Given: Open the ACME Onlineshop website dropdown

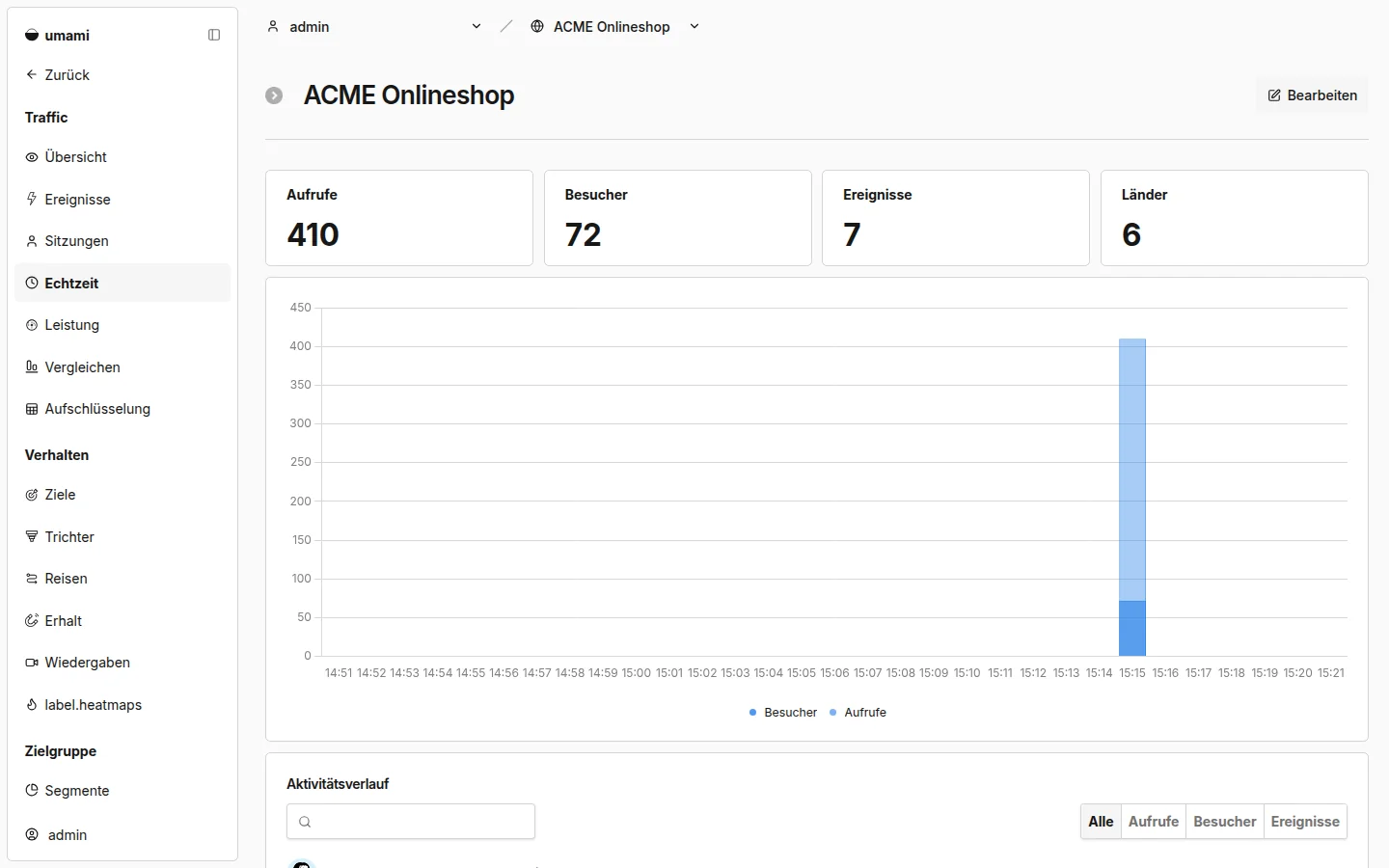Looking at the screenshot, I should coord(615,27).
